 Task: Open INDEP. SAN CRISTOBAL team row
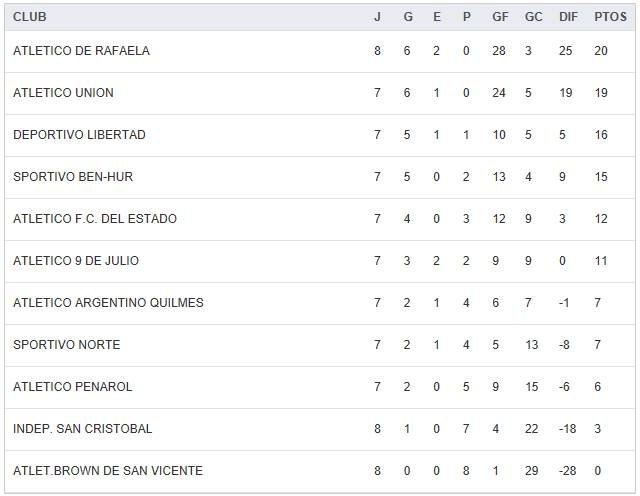(82, 429)
